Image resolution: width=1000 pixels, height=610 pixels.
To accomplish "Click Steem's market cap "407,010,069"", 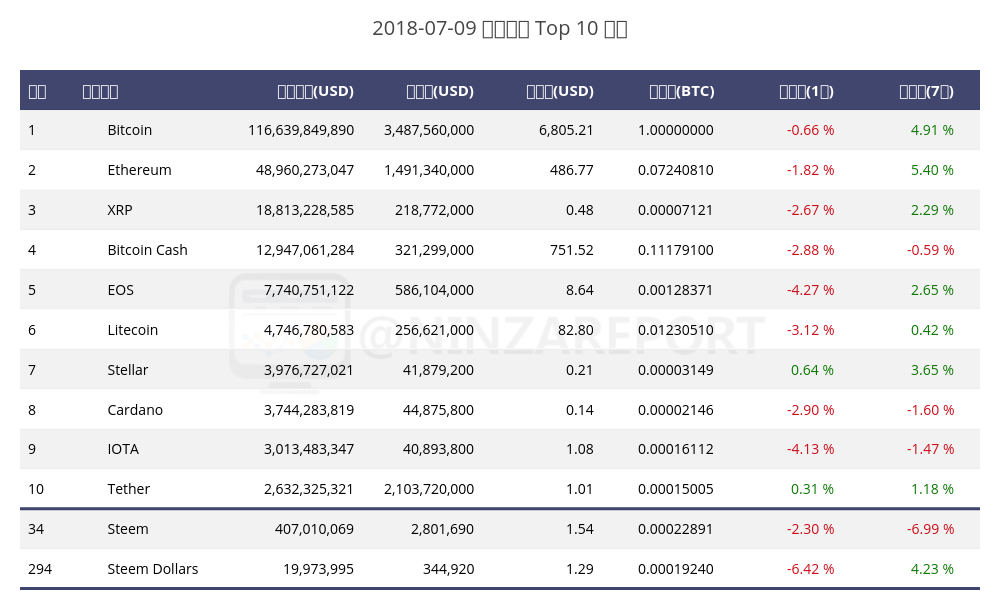I will tap(314, 530).
